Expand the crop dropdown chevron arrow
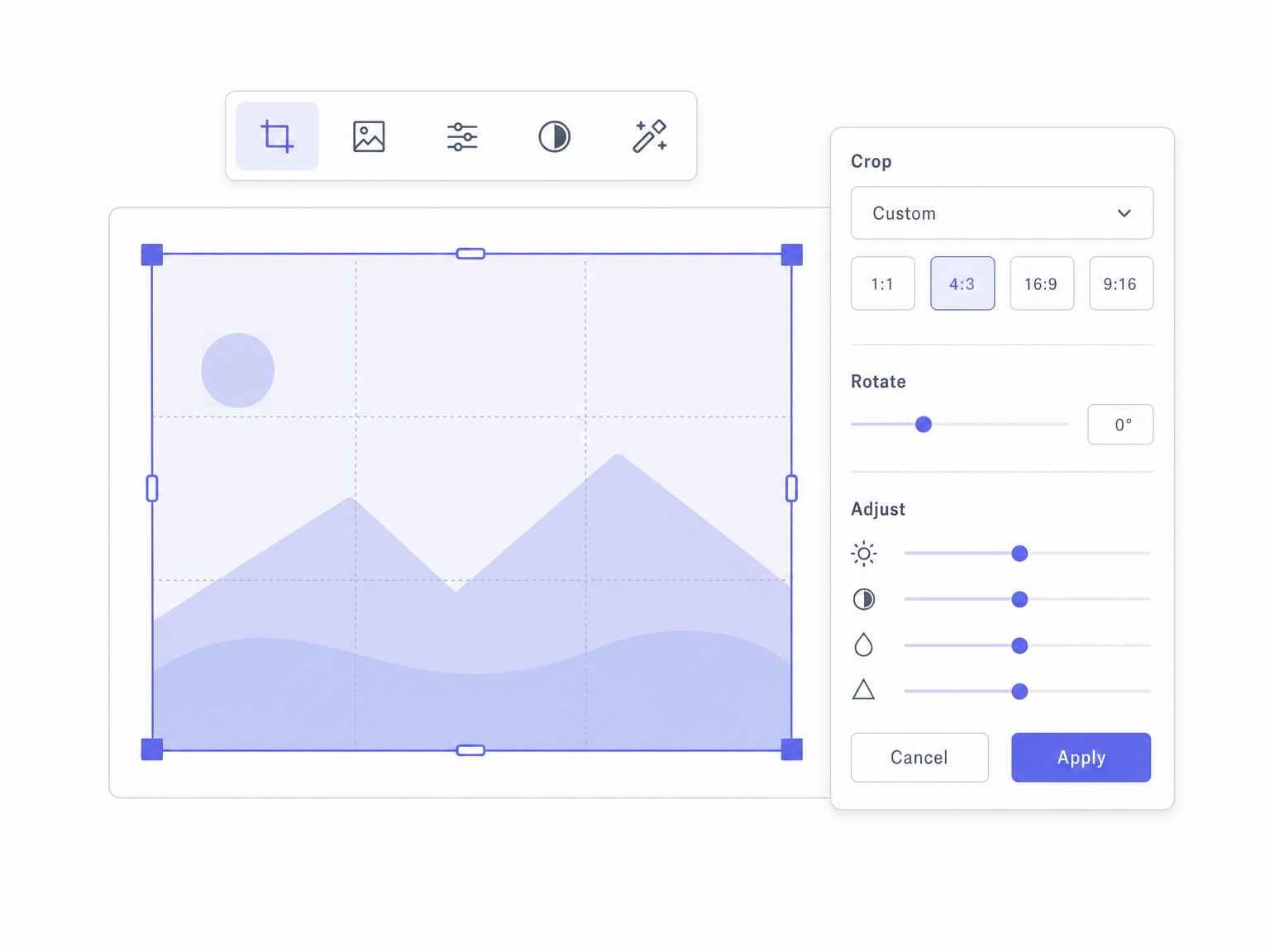 [1124, 213]
